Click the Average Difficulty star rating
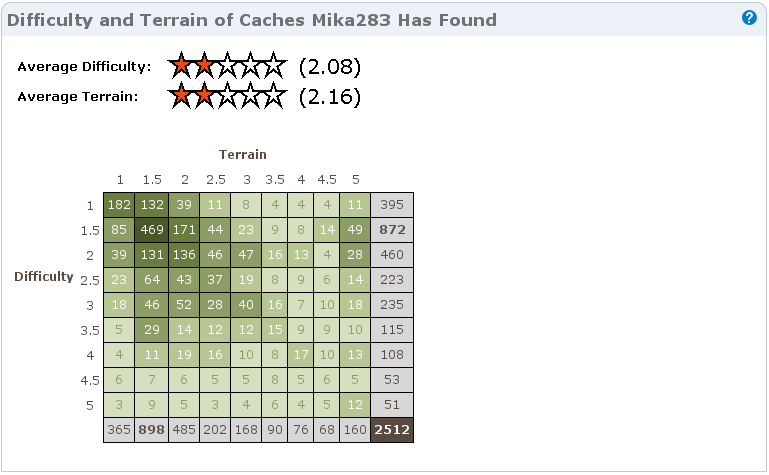This screenshot has width=769, height=475. coord(228,66)
